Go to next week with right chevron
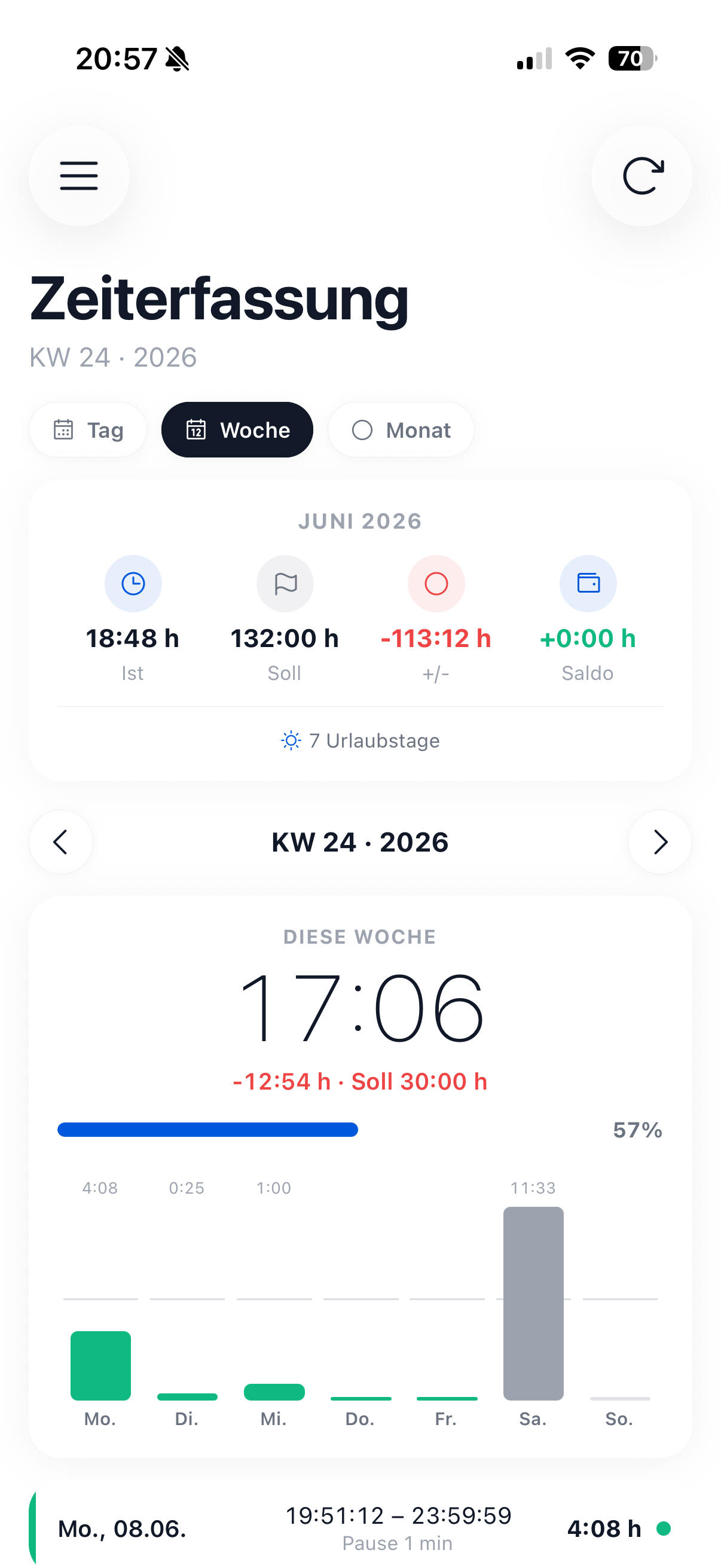This screenshot has width=721, height=1568. click(x=659, y=842)
